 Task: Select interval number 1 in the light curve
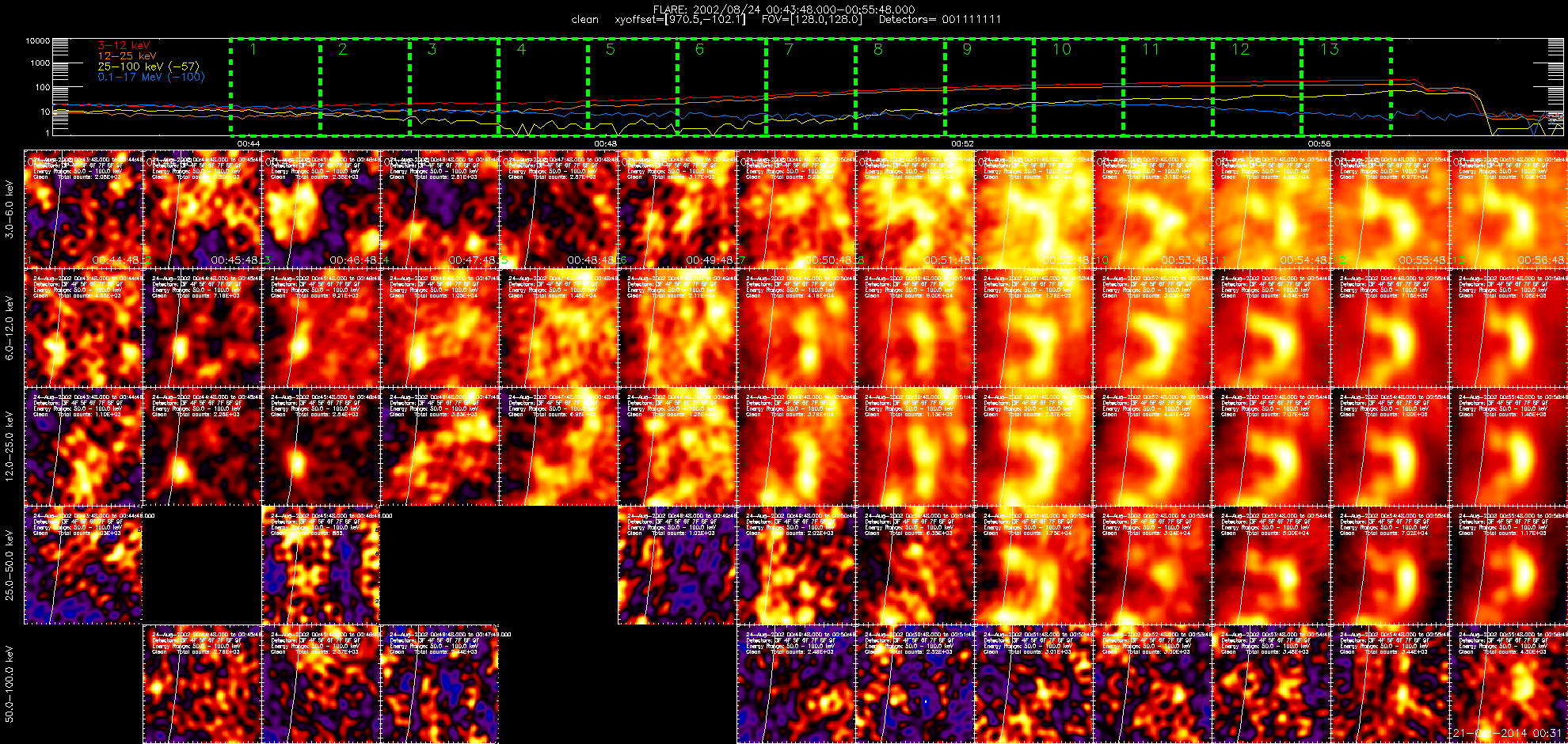click(253, 49)
